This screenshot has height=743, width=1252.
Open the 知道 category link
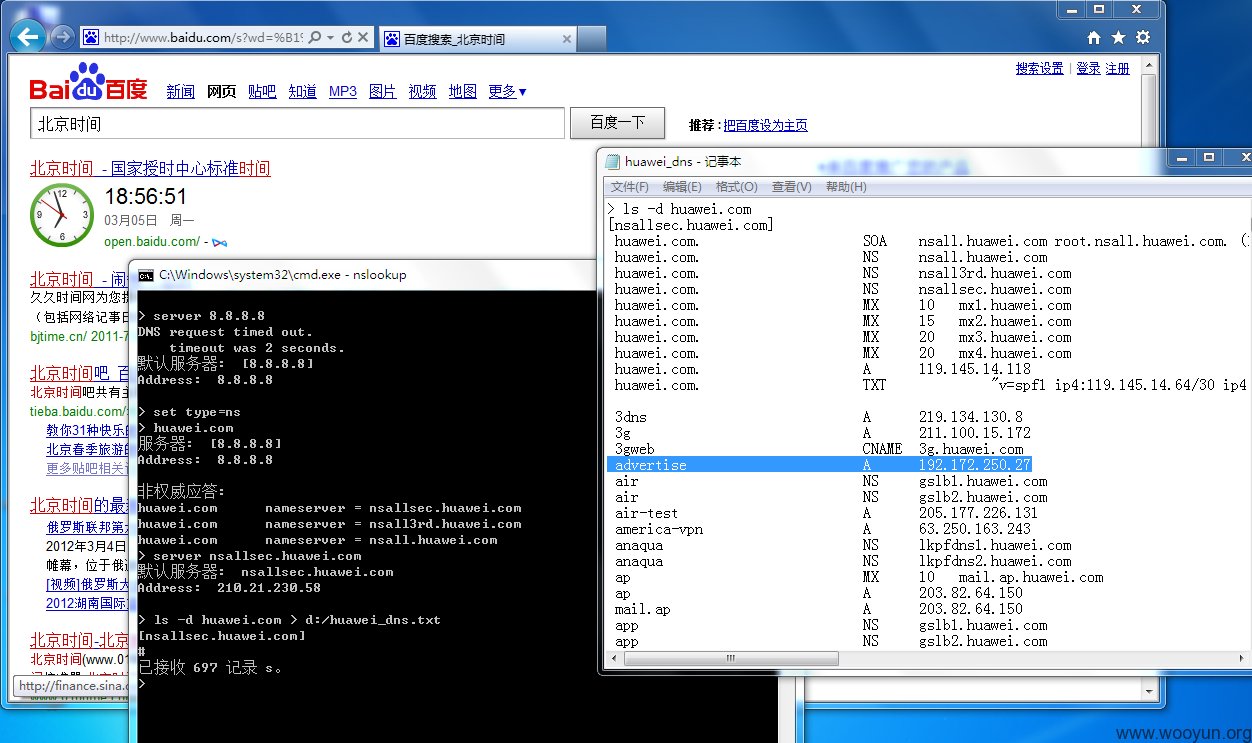point(303,91)
